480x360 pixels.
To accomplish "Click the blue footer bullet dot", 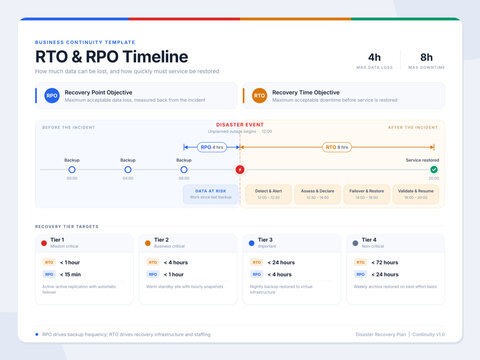I will pos(37,334).
